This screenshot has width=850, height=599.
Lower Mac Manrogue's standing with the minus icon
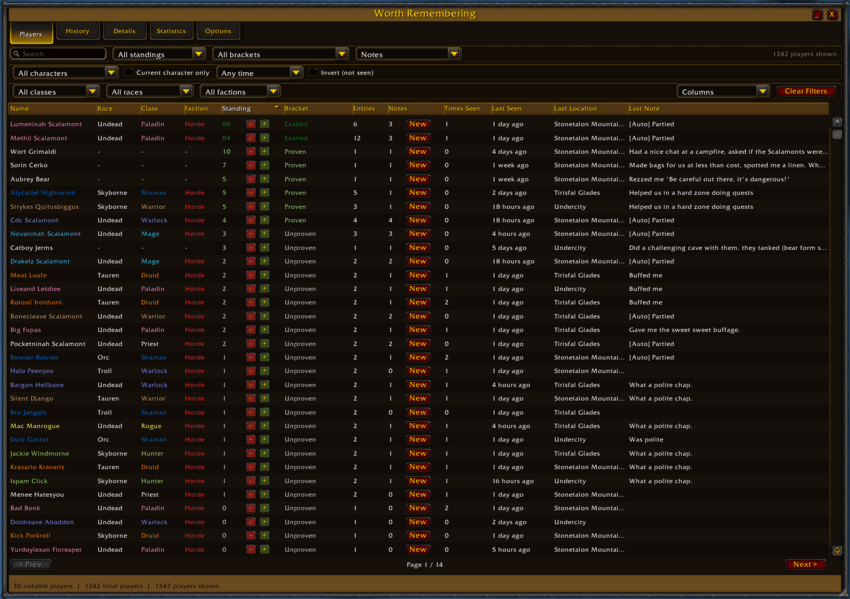click(250, 426)
